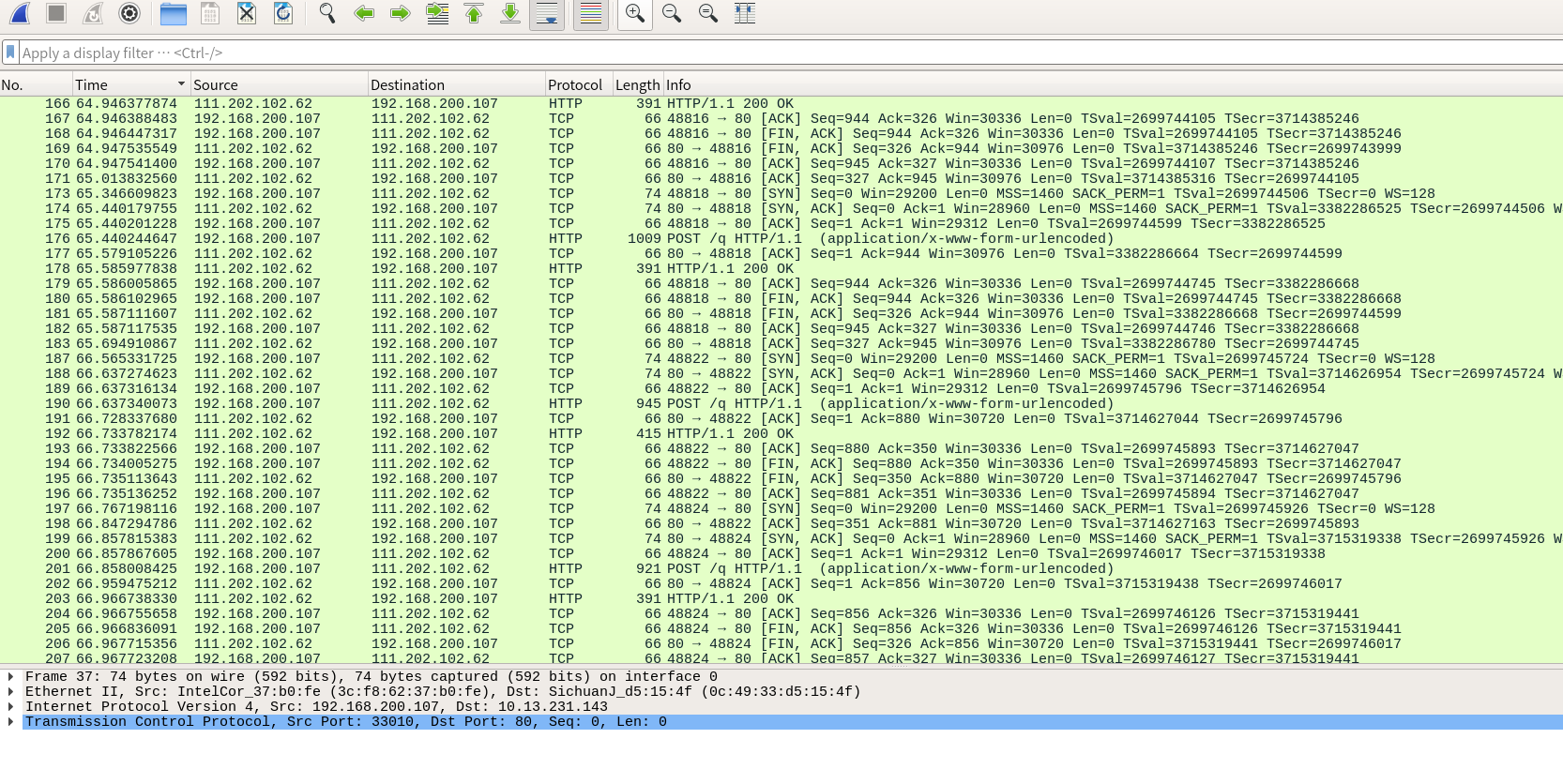Save this capture file
This screenshot has height=784, width=1563.
[x=210, y=13]
